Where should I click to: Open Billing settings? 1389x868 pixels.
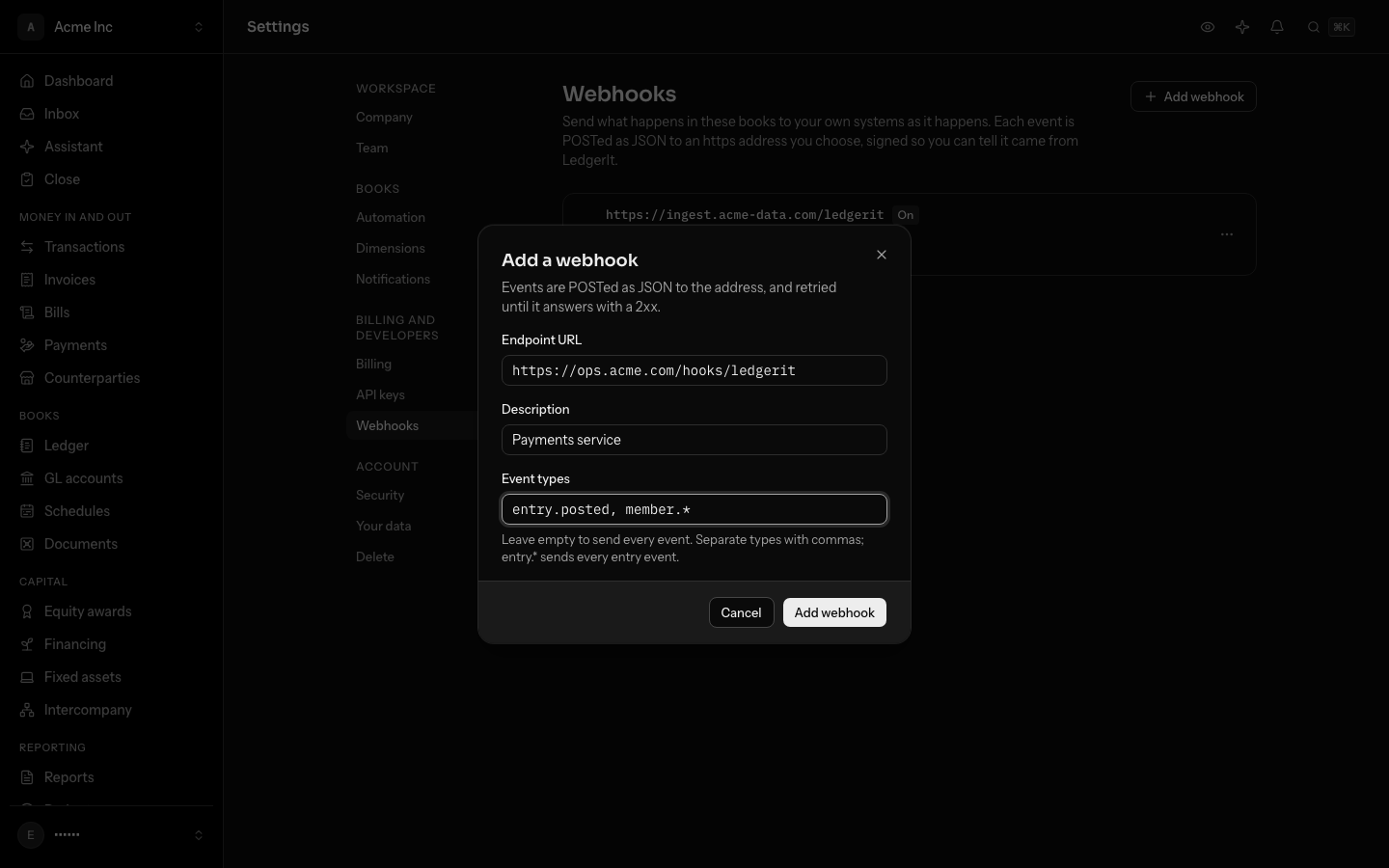(373, 365)
